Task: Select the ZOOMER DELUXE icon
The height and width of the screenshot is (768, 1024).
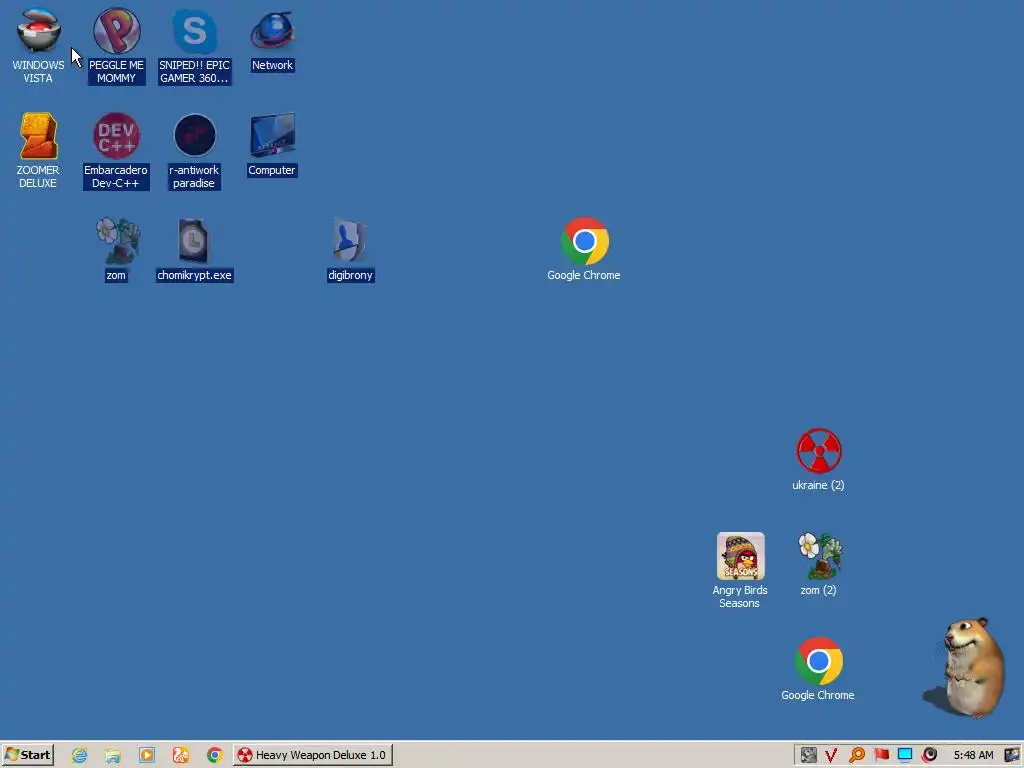Action: click(x=38, y=150)
